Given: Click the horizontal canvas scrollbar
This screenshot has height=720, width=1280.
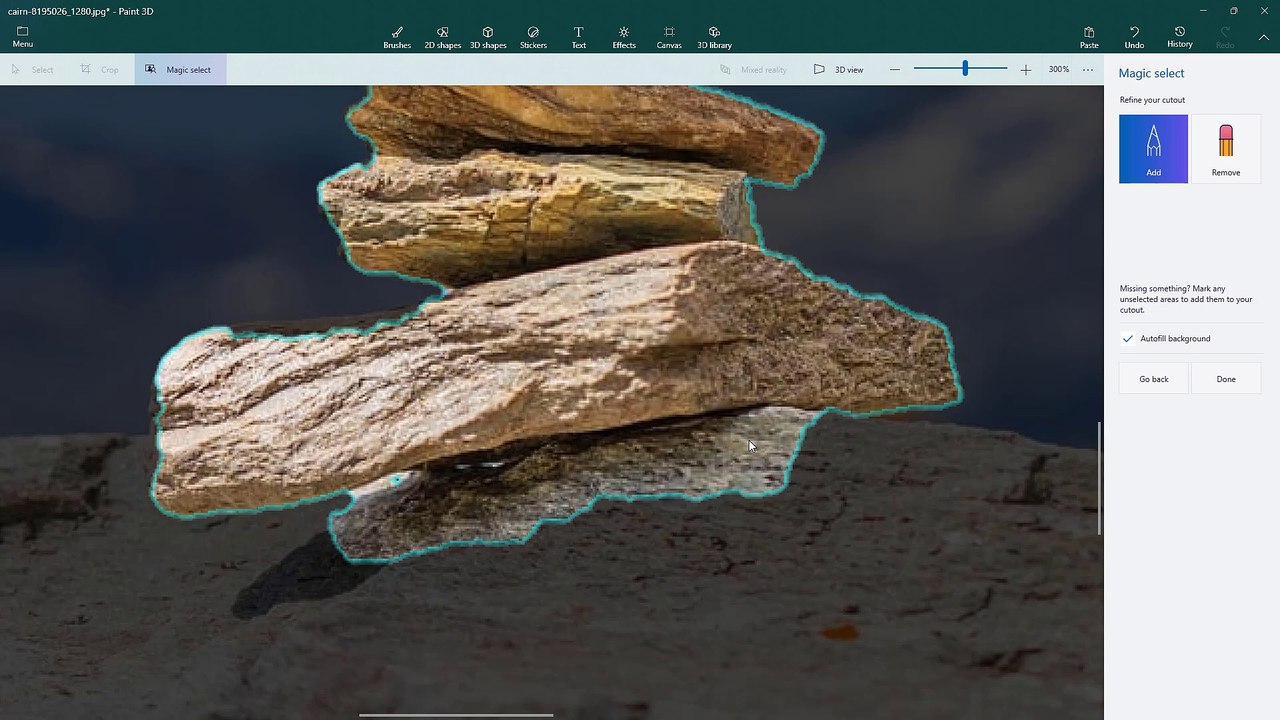Looking at the screenshot, I should coord(456,715).
